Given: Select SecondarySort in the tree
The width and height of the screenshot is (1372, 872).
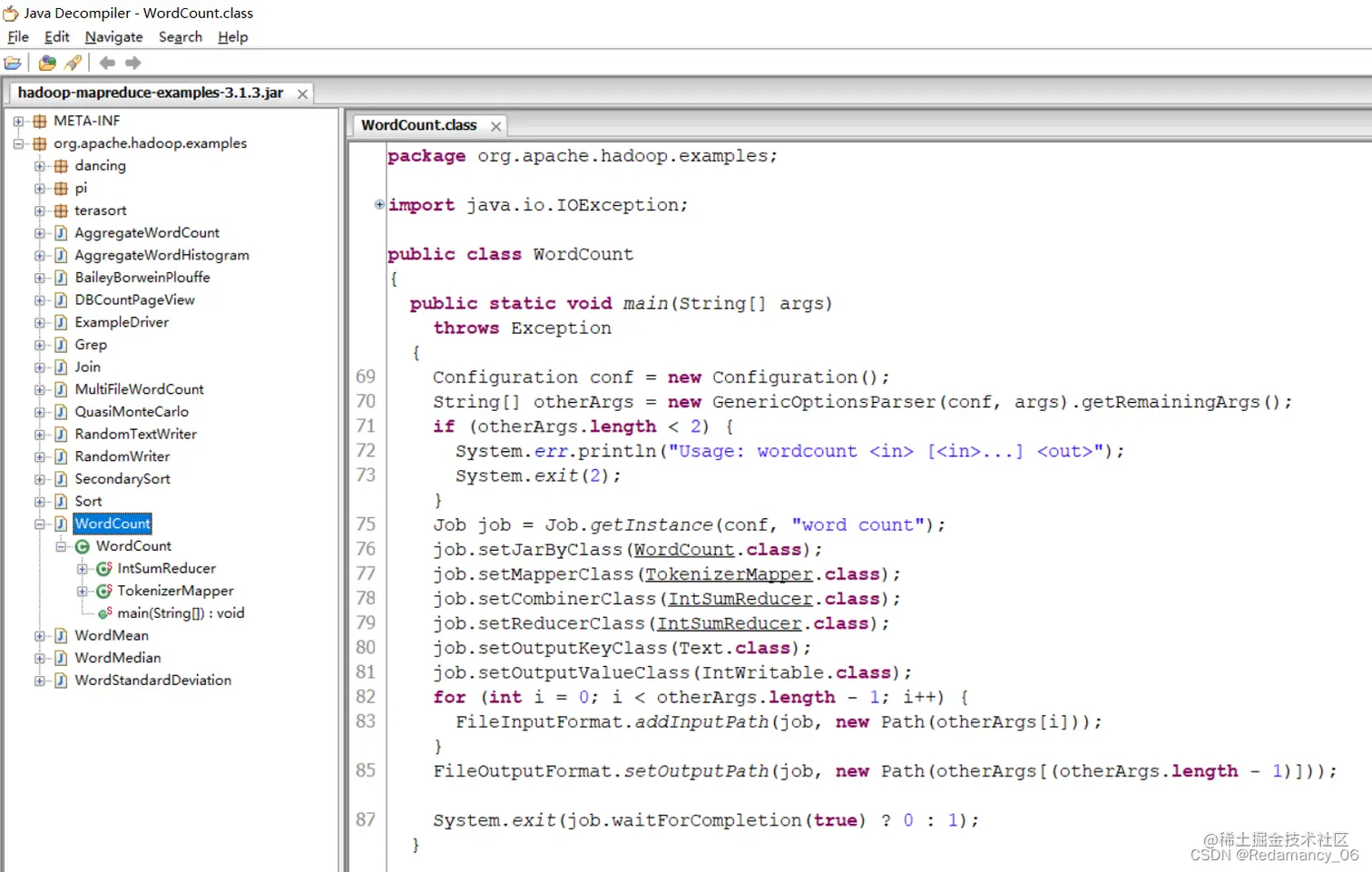Looking at the screenshot, I should 122,479.
